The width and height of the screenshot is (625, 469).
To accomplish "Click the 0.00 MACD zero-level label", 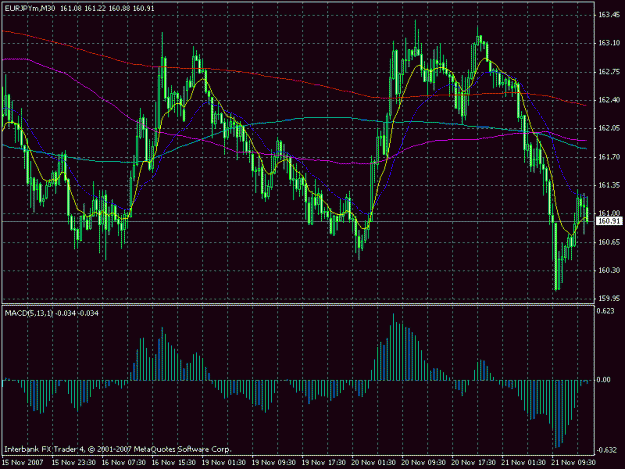I will pos(604,380).
